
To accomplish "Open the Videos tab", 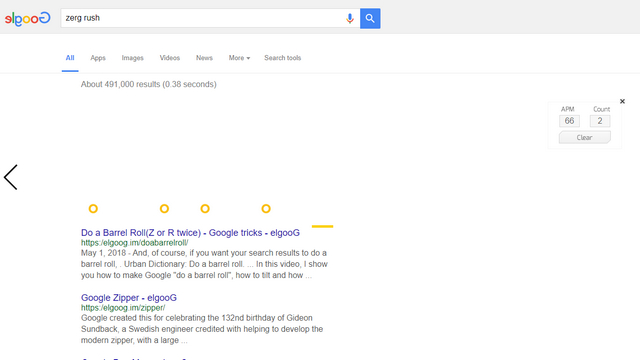I will click(x=170, y=58).
